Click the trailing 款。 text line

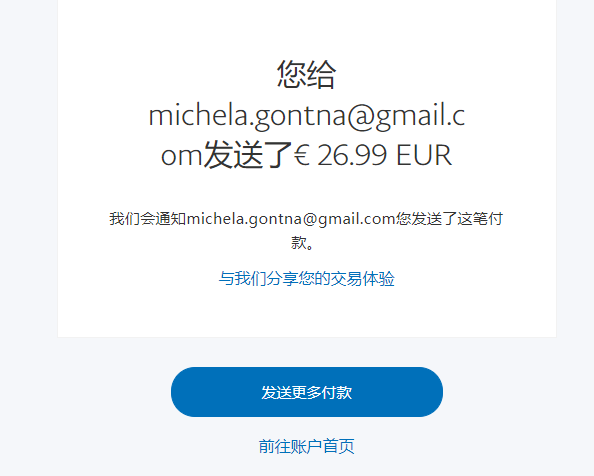pos(302,243)
